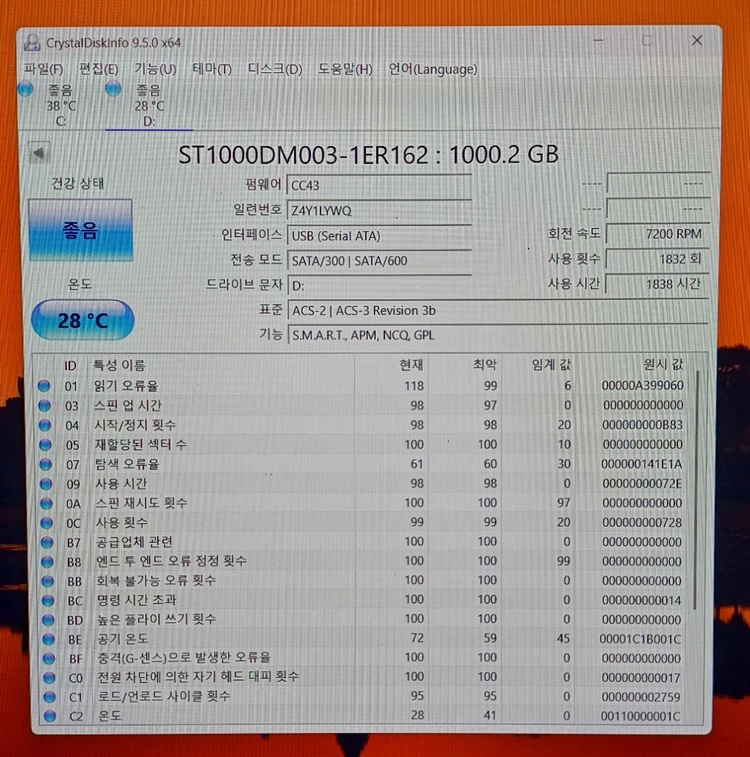750x757 pixels.
Task: Click the serial number field Z4Y1LYWQ
Action: (379, 210)
